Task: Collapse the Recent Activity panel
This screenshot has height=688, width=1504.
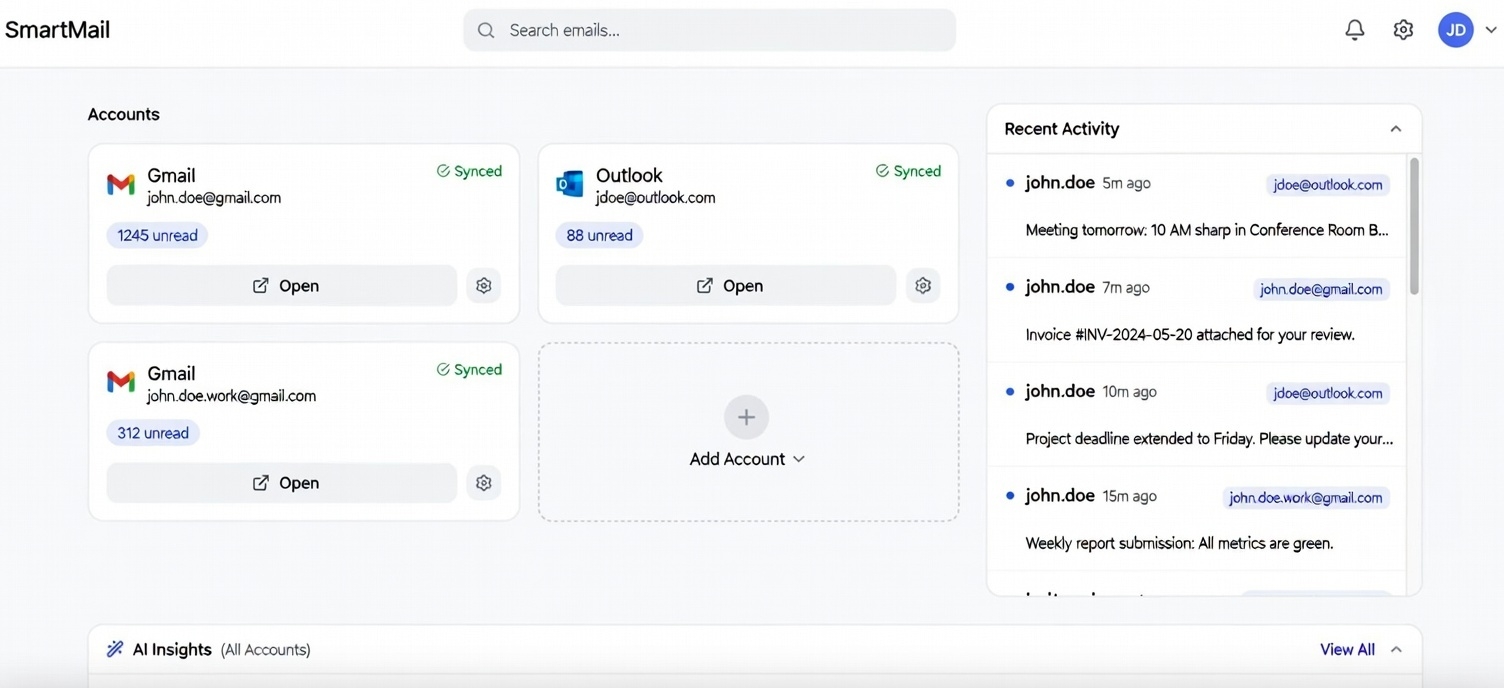Action: coord(1395,129)
